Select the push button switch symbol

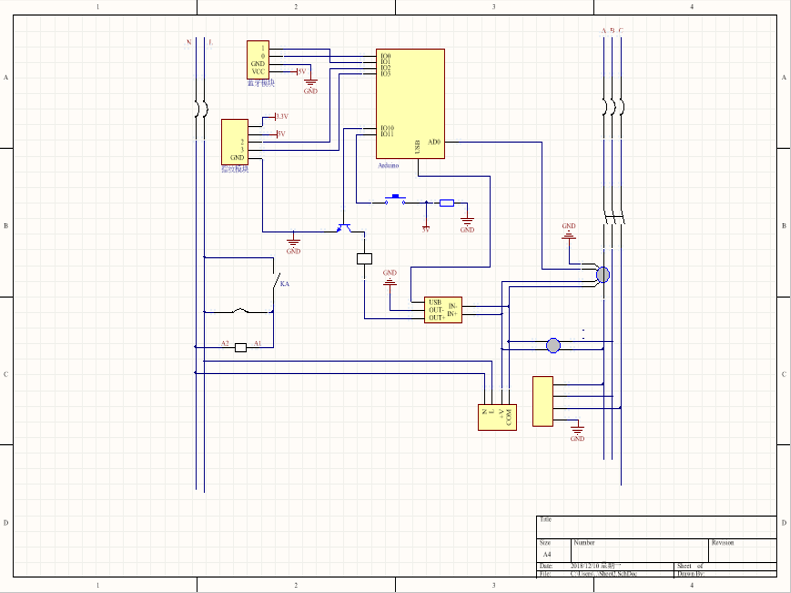click(x=396, y=200)
